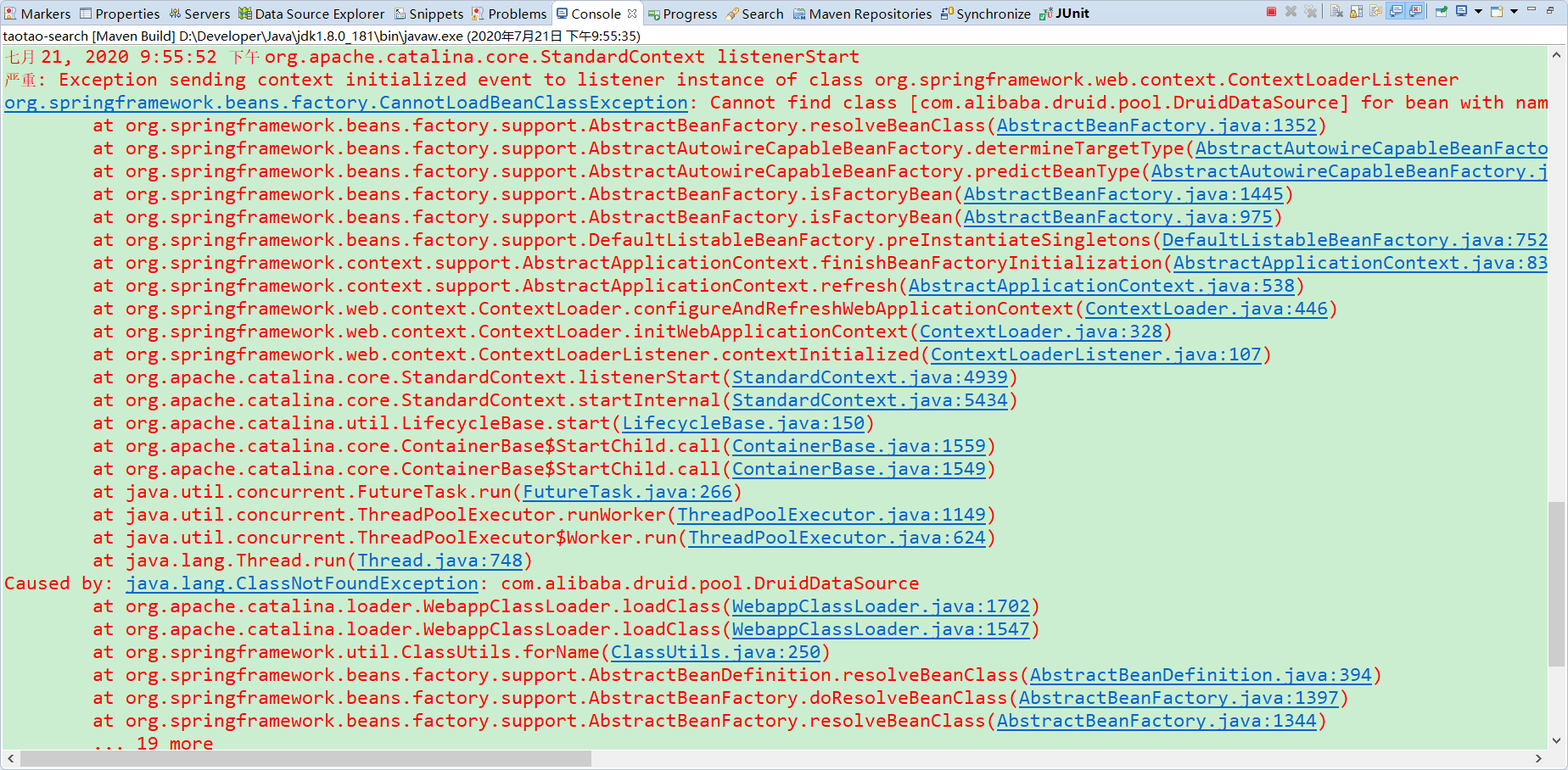Terminate the running Maven build

pyautogui.click(x=1271, y=12)
